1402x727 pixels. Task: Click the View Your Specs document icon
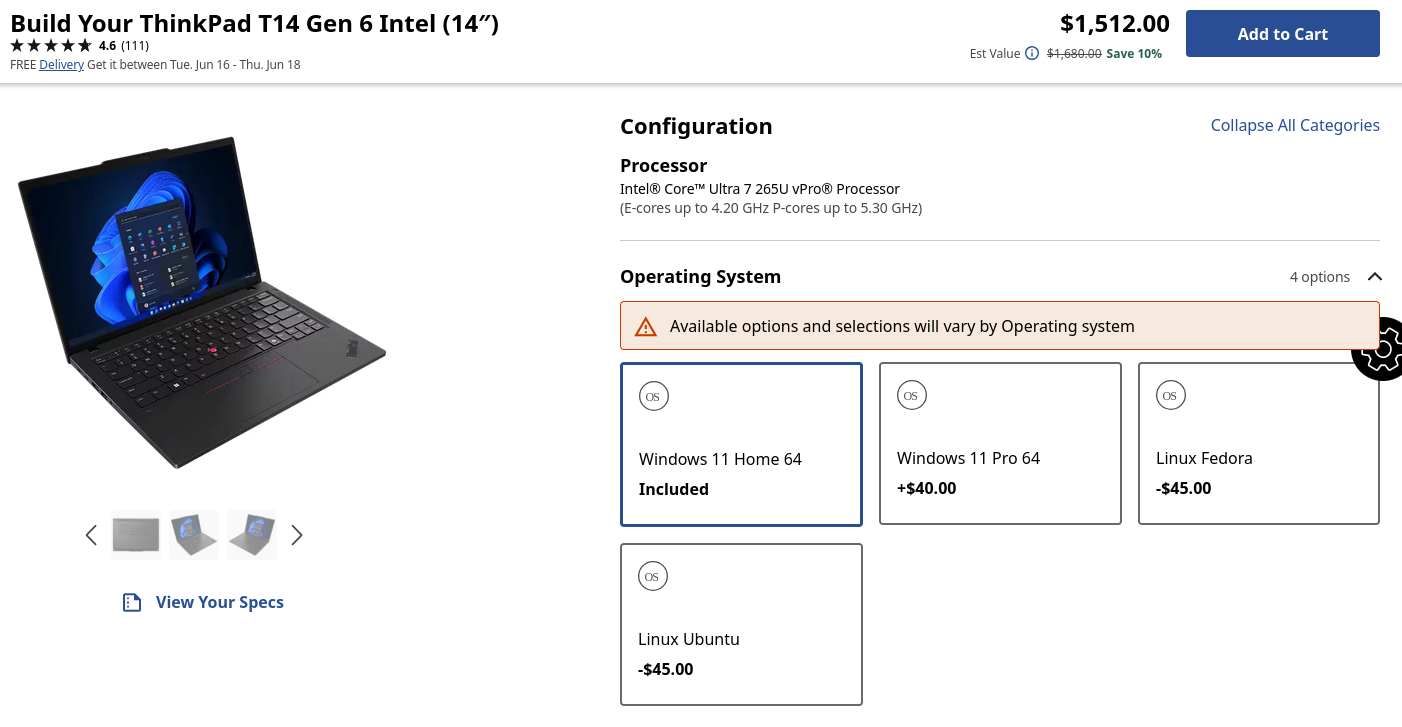pos(131,602)
